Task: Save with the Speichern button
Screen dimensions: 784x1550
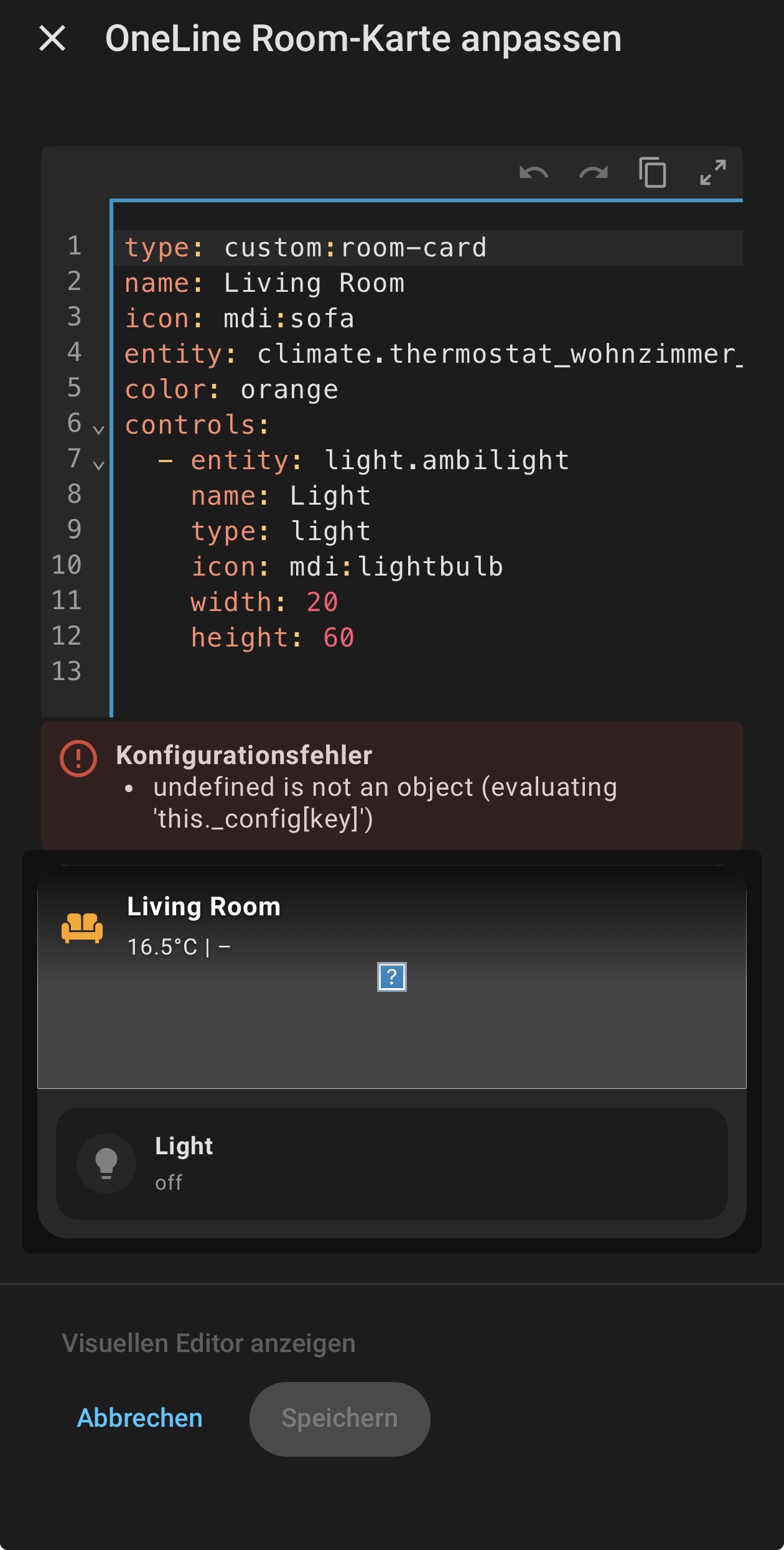Action: click(x=340, y=1419)
